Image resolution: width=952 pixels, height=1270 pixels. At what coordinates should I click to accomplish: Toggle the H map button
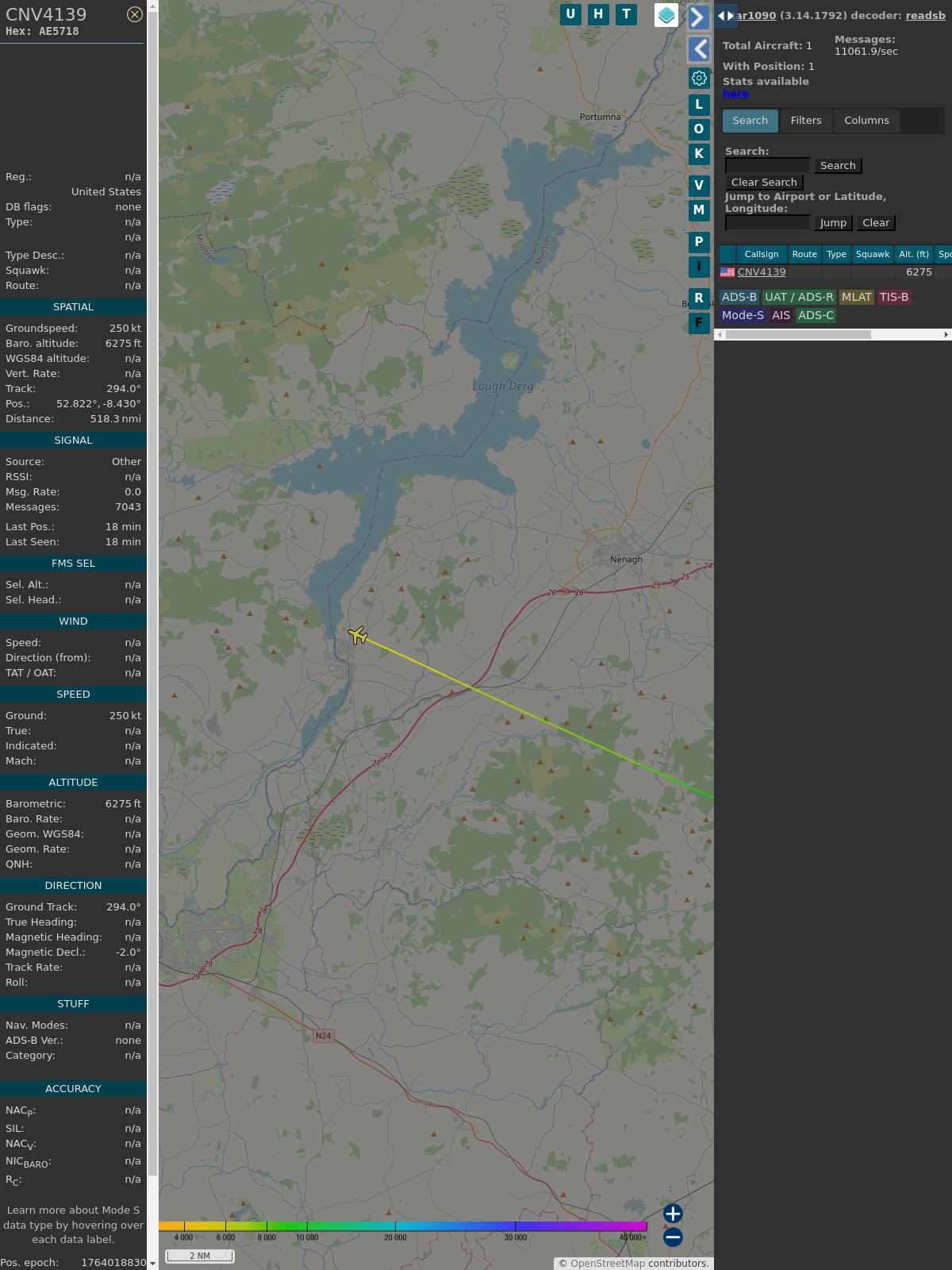point(598,14)
